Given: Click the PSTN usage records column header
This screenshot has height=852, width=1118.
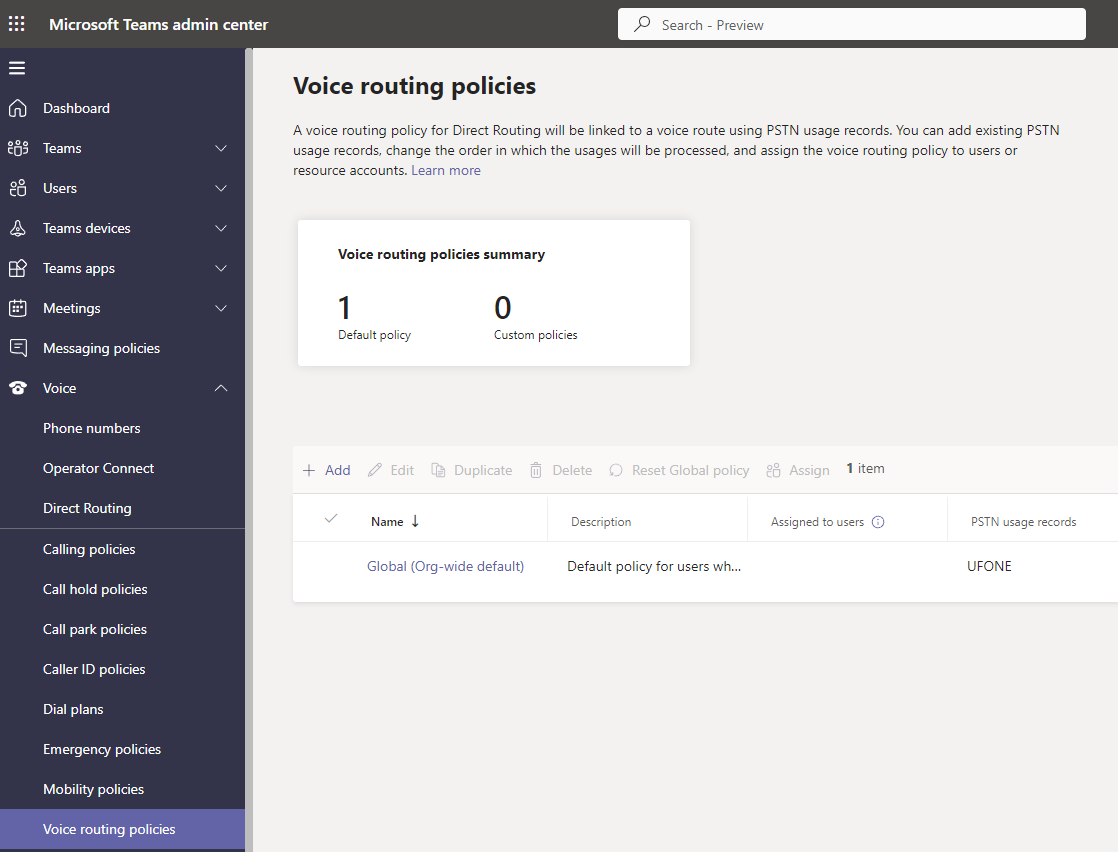Looking at the screenshot, I should 1023,522.
